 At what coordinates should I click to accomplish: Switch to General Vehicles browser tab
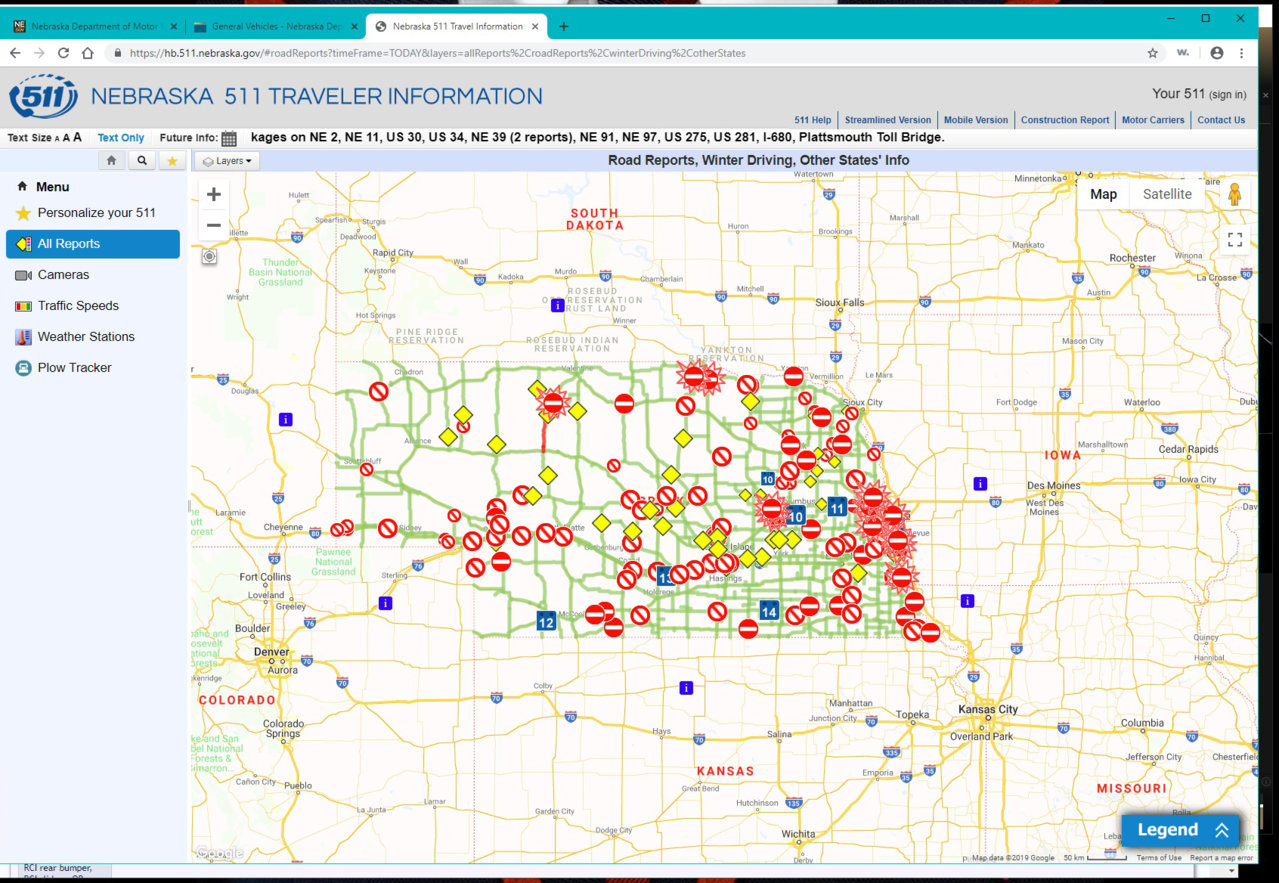[275, 26]
